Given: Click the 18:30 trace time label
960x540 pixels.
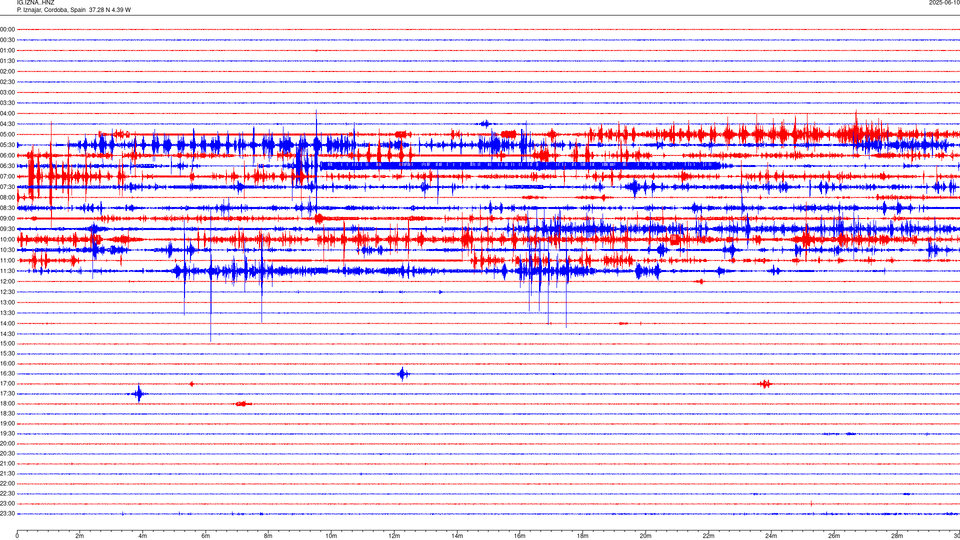Looking at the screenshot, I should coord(7,413).
